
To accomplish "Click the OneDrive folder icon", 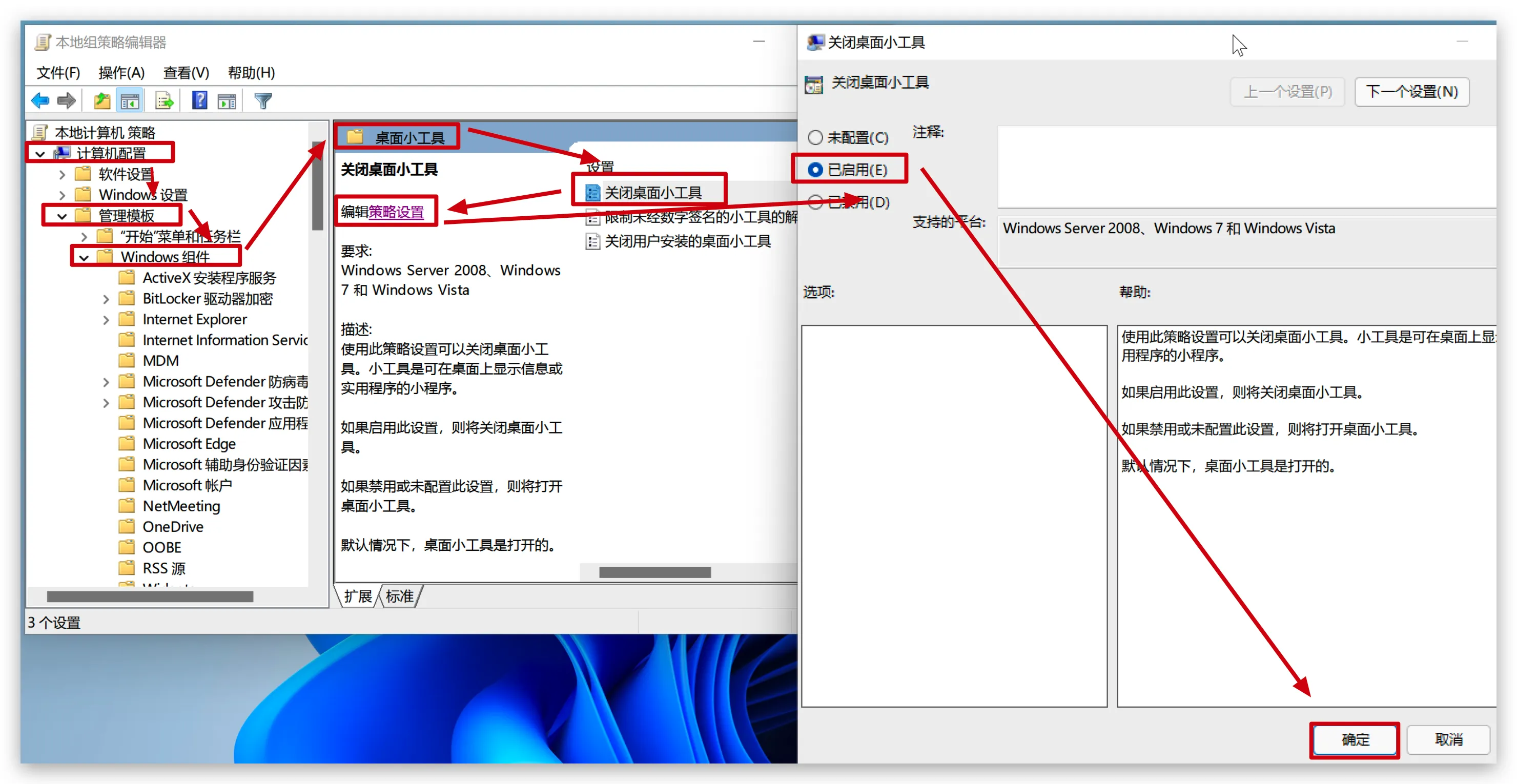I will (x=127, y=526).
